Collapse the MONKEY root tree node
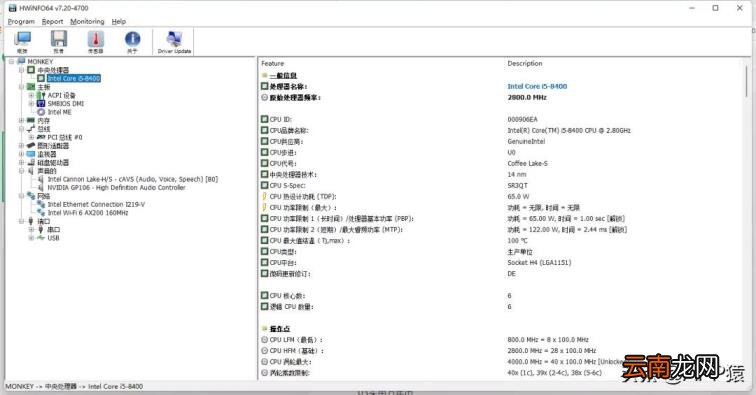Viewport: 756px width, 395px height. click(x=12, y=62)
